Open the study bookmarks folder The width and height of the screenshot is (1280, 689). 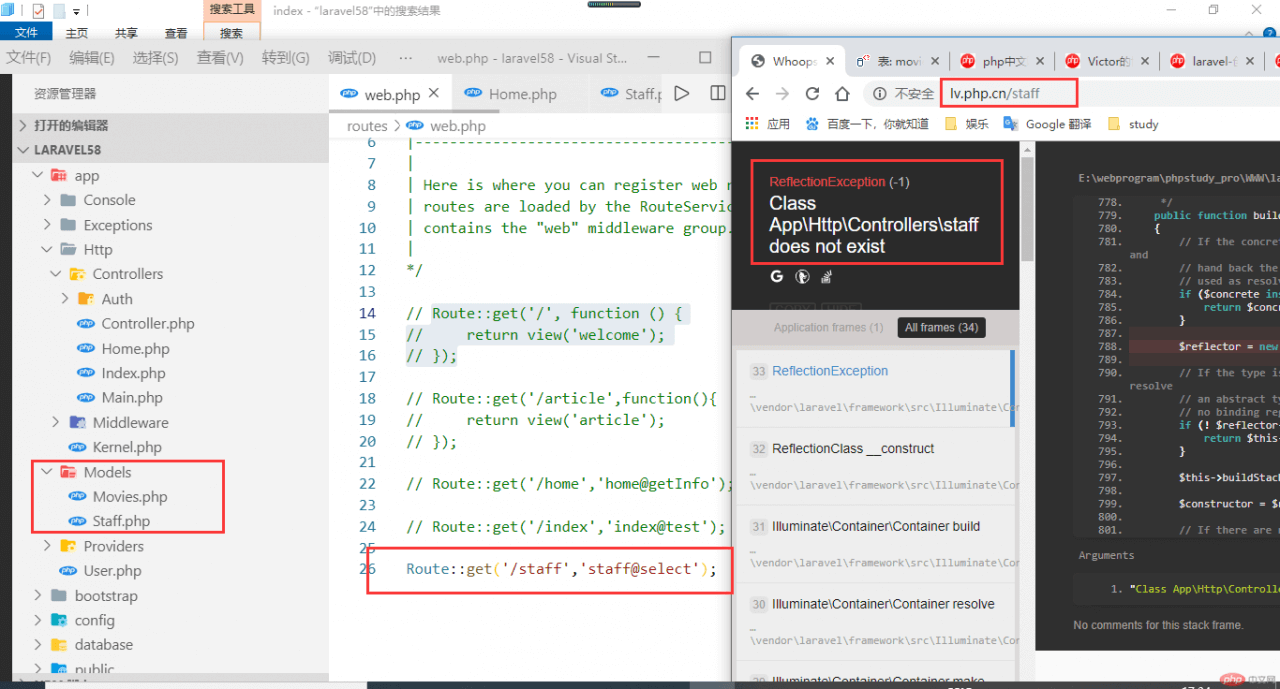(1133, 124)
